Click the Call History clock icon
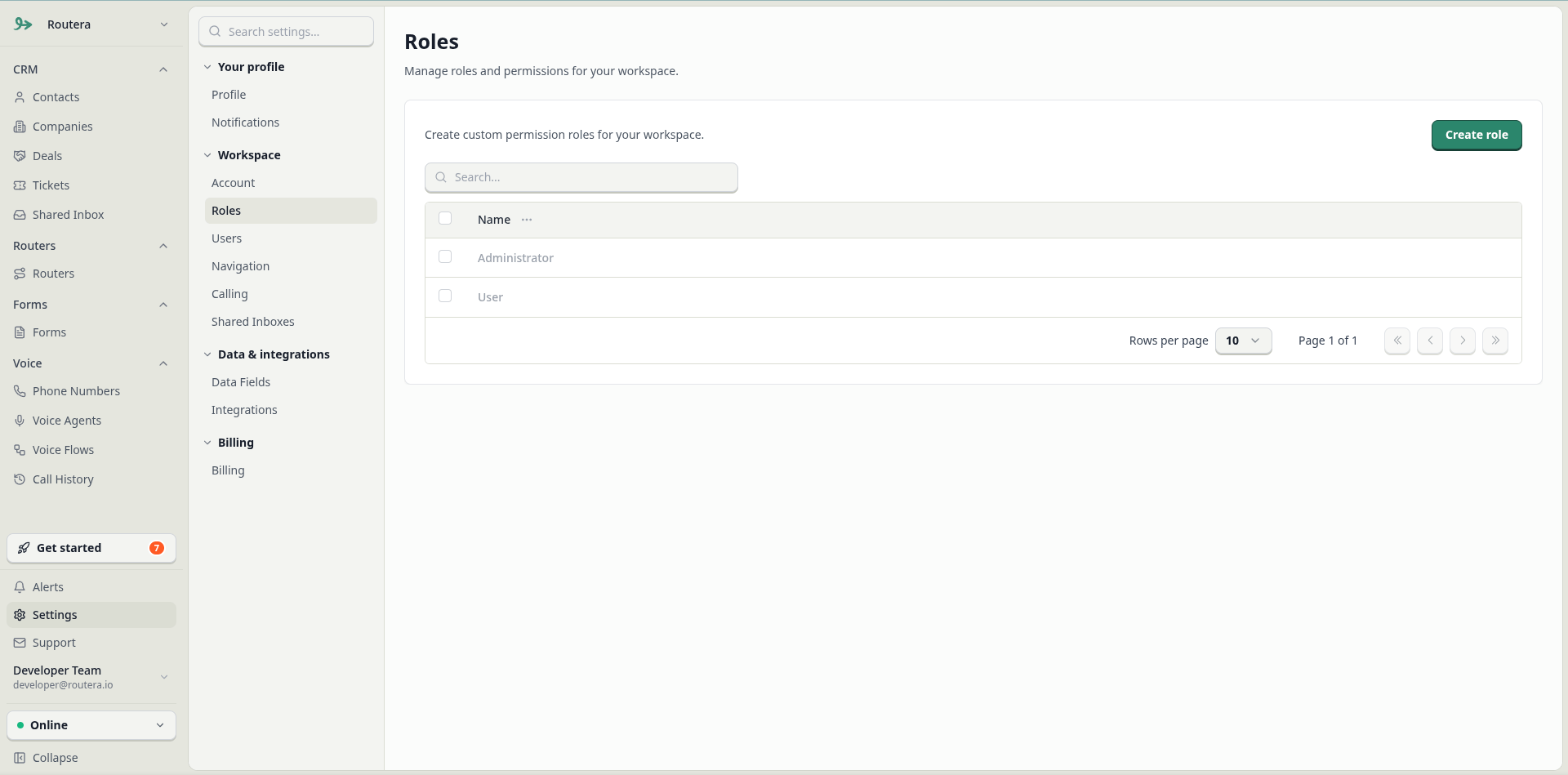 tap(20, 479)
